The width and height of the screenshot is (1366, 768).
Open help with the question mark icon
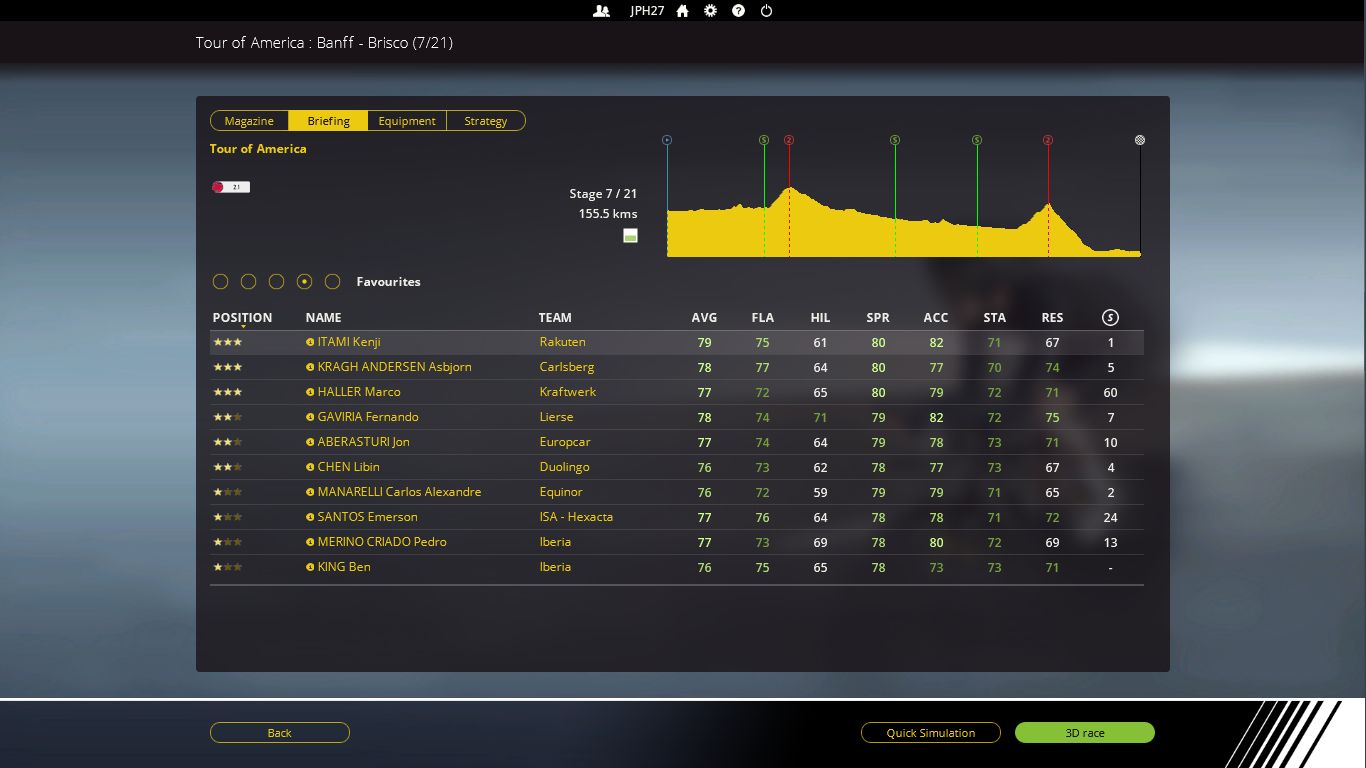coord(738,11)
